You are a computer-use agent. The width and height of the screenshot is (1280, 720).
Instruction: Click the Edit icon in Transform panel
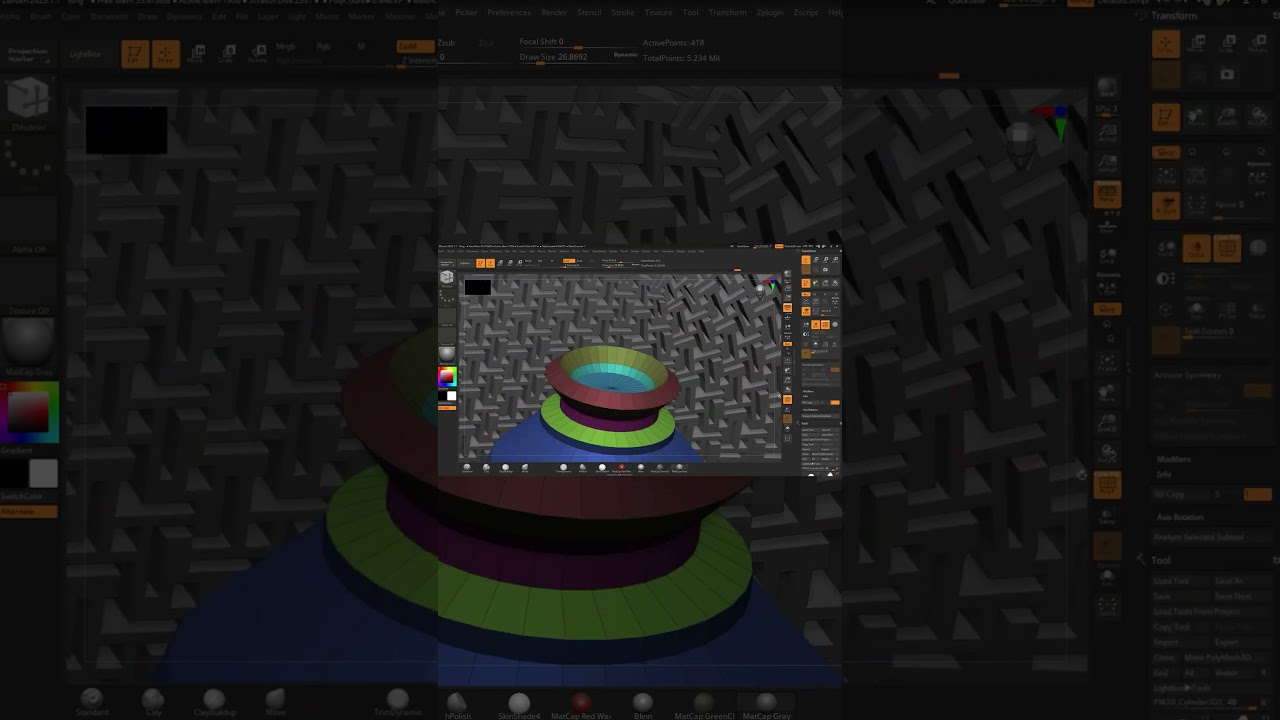click(x=1166, y=118)
